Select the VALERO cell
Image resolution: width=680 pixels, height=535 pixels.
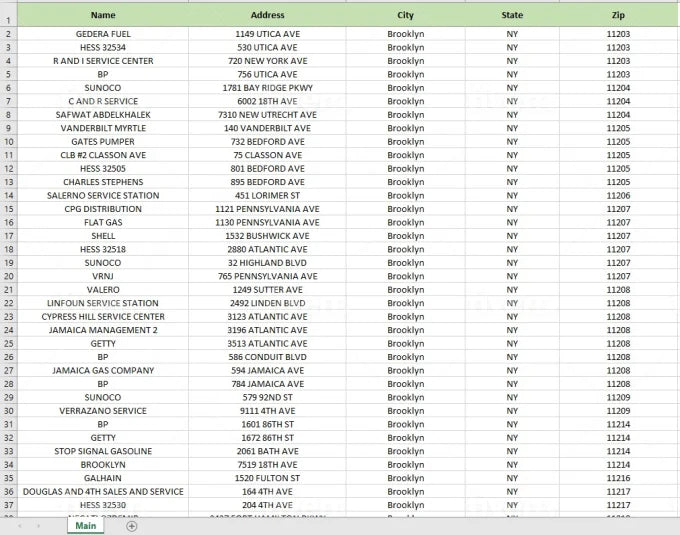coord(103,289)
